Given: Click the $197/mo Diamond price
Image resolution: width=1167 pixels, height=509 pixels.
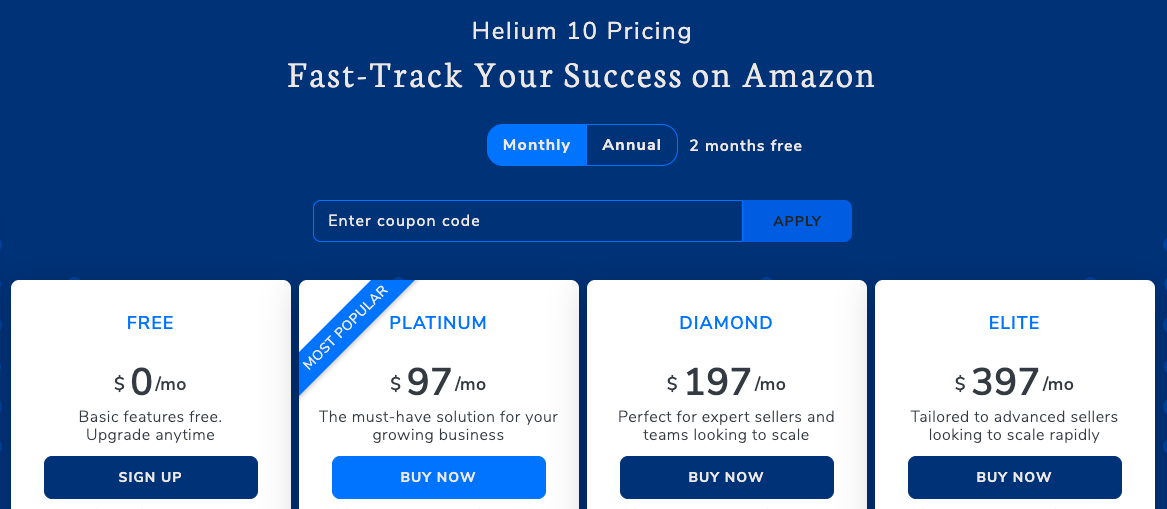Looking at the screenshot, I should [726, 382].
